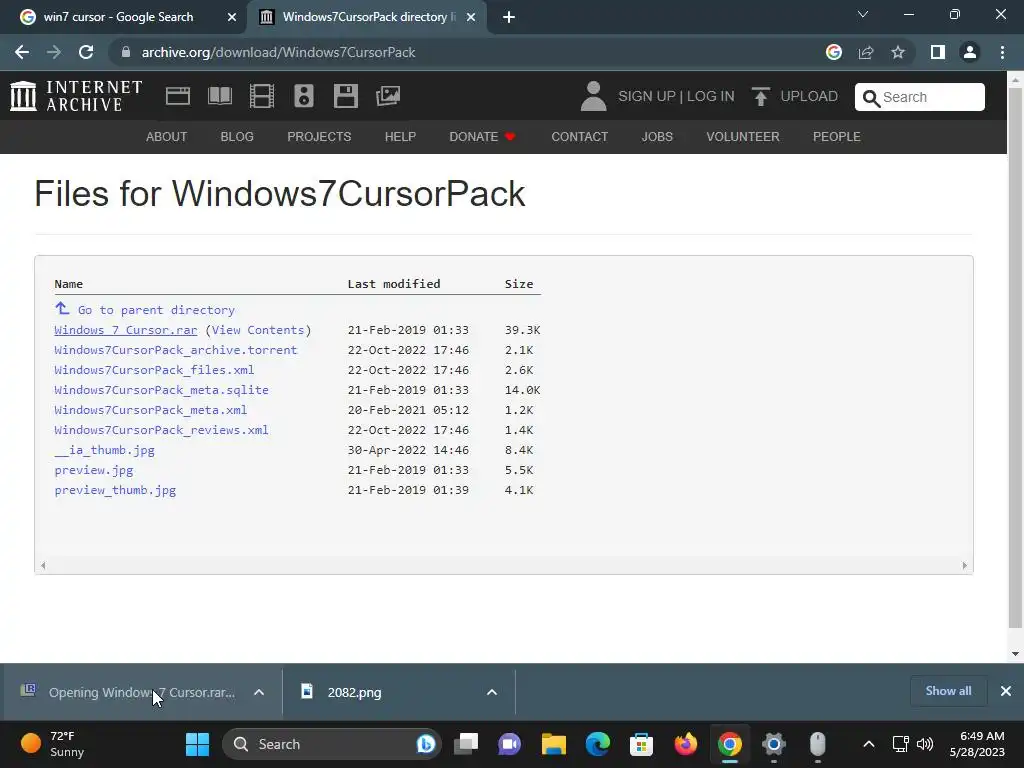
Task: Click the Internet Archive search field
Action: point(920,97)
